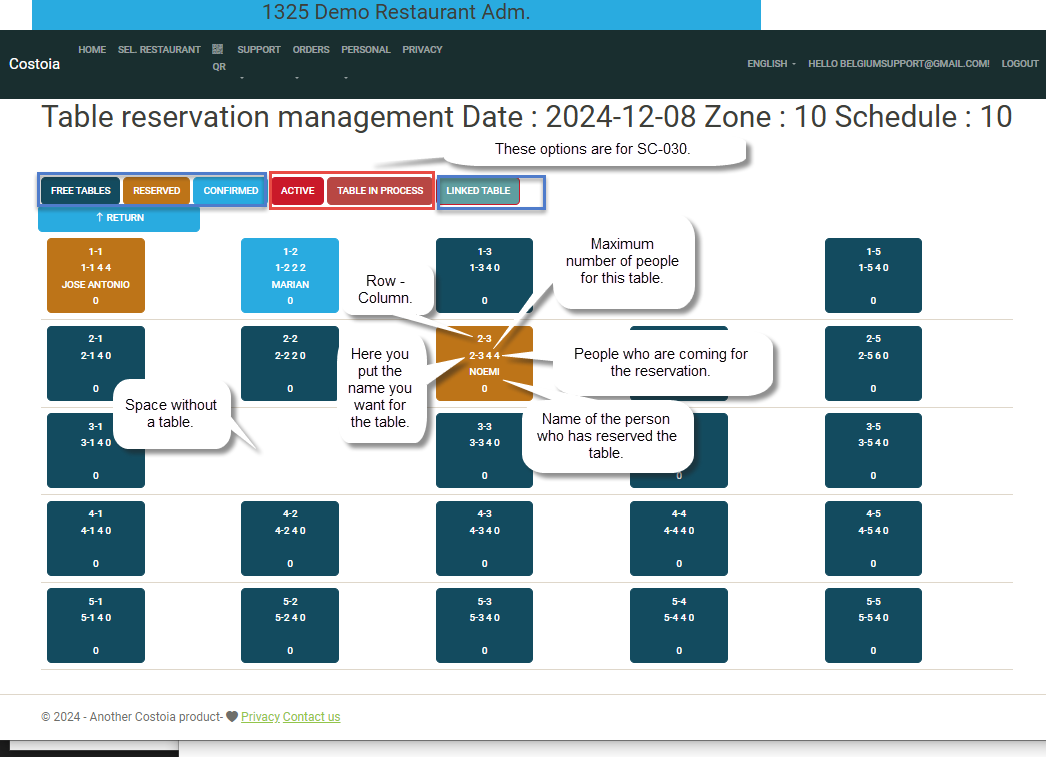The image size is (1046, 757).
Task: Toggle the Free Tables filter
Action: pos(81,191)
